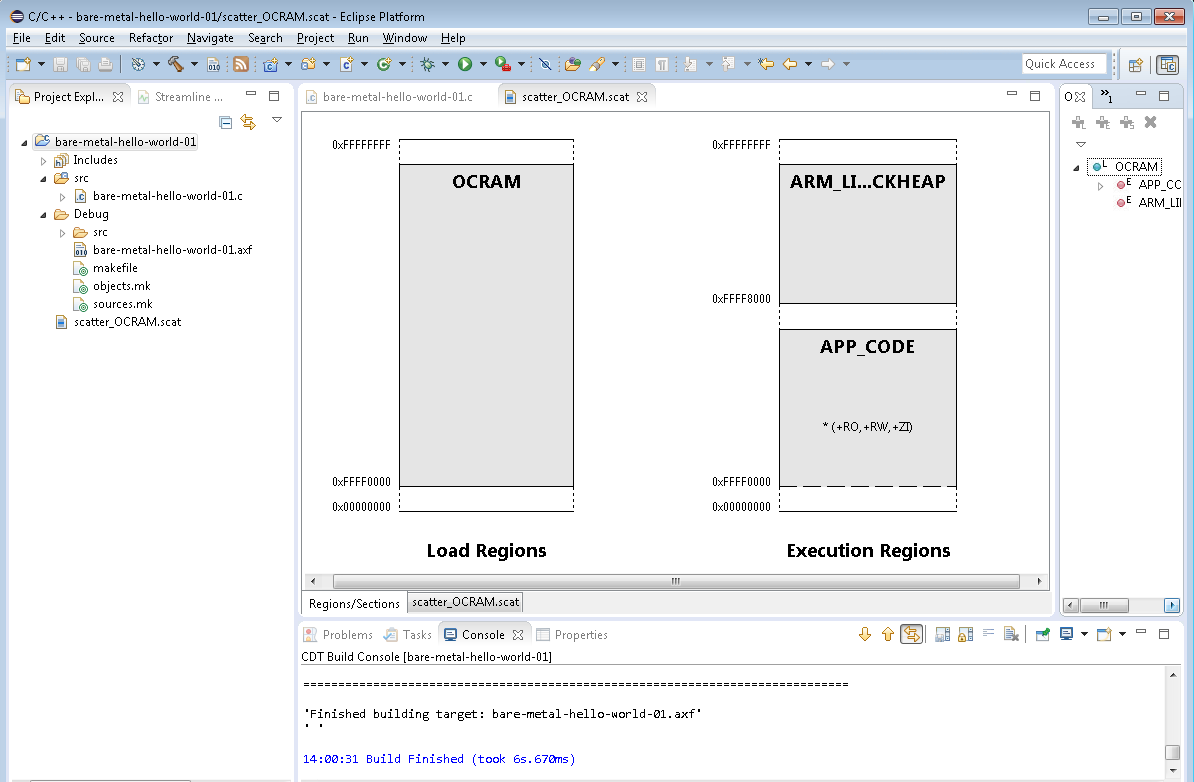
Task: Show next match arrow in Console
Action: click(x=865, y=634)
